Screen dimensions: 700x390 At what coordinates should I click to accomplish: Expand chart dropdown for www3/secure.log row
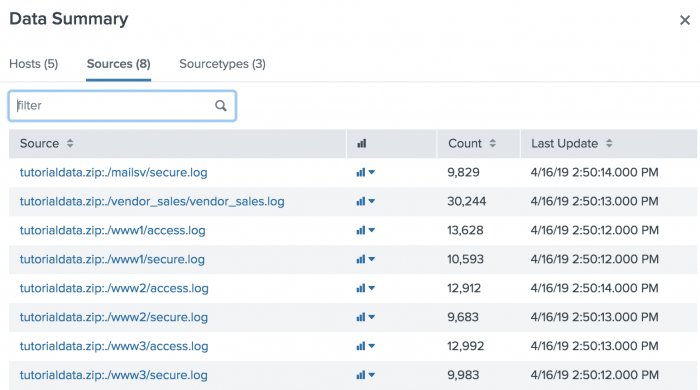click(366, 375)
